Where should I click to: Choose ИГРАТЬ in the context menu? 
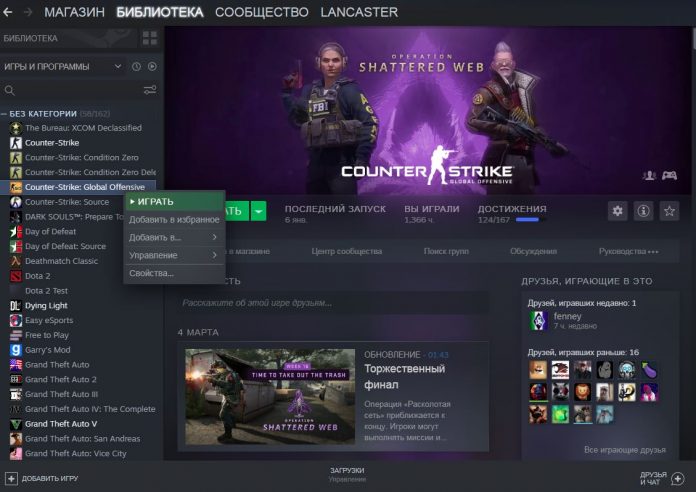174,202
